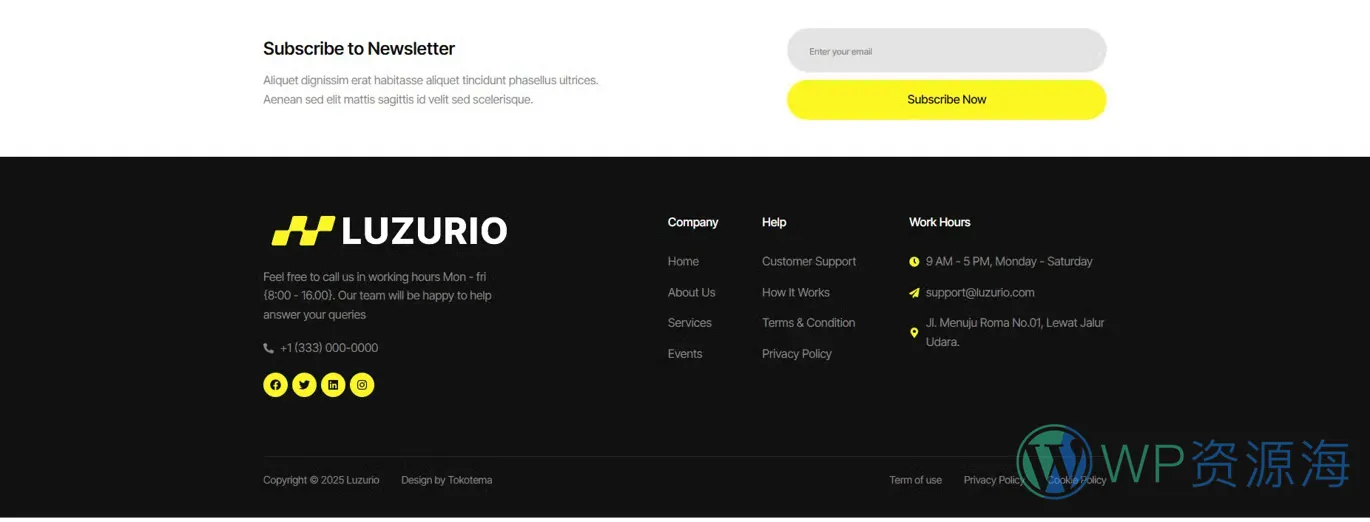1370x522 pixels.
Task: Open How It Works link
Action: [796, 293]
